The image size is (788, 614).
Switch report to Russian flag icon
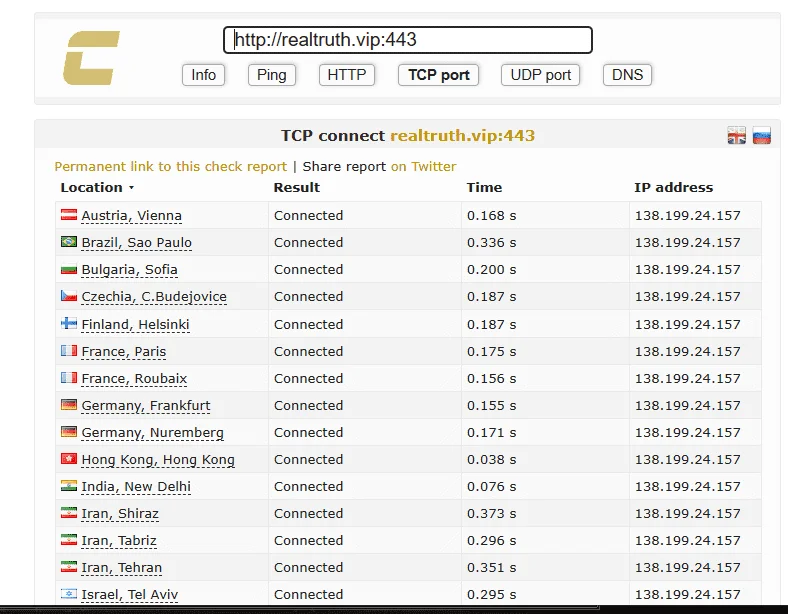click(761, 136)
